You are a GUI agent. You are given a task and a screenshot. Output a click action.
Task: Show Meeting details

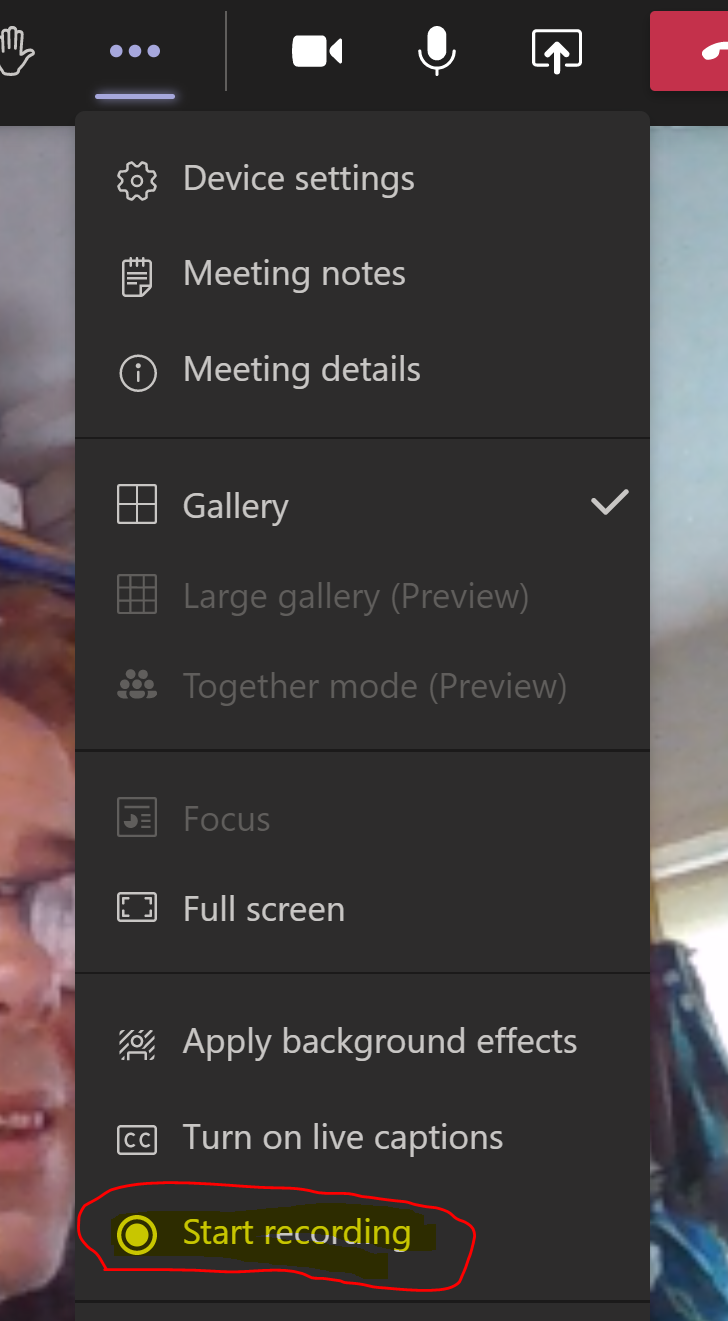(362, 370)
